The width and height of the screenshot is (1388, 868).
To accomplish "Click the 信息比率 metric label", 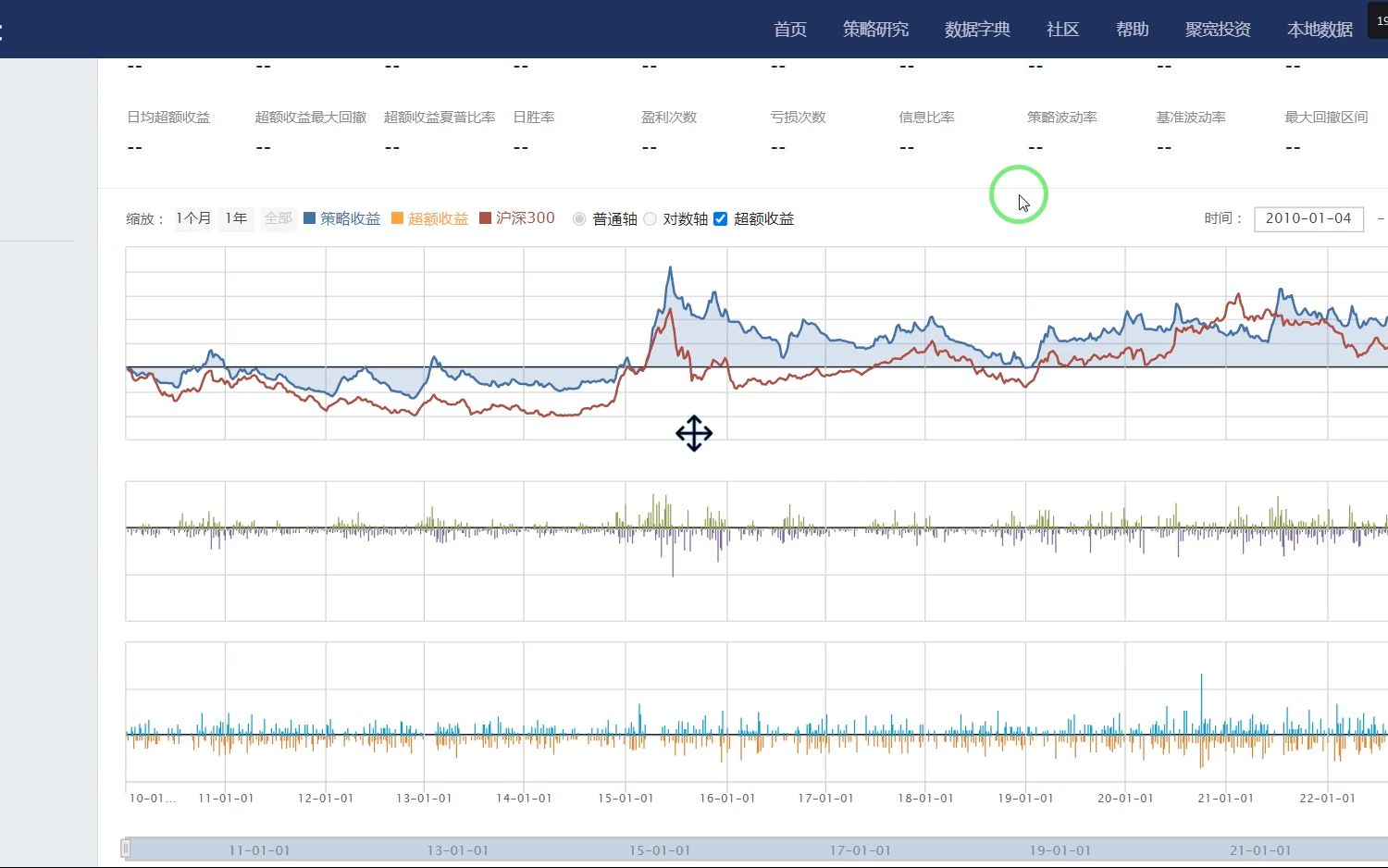I will click(926, 118).
